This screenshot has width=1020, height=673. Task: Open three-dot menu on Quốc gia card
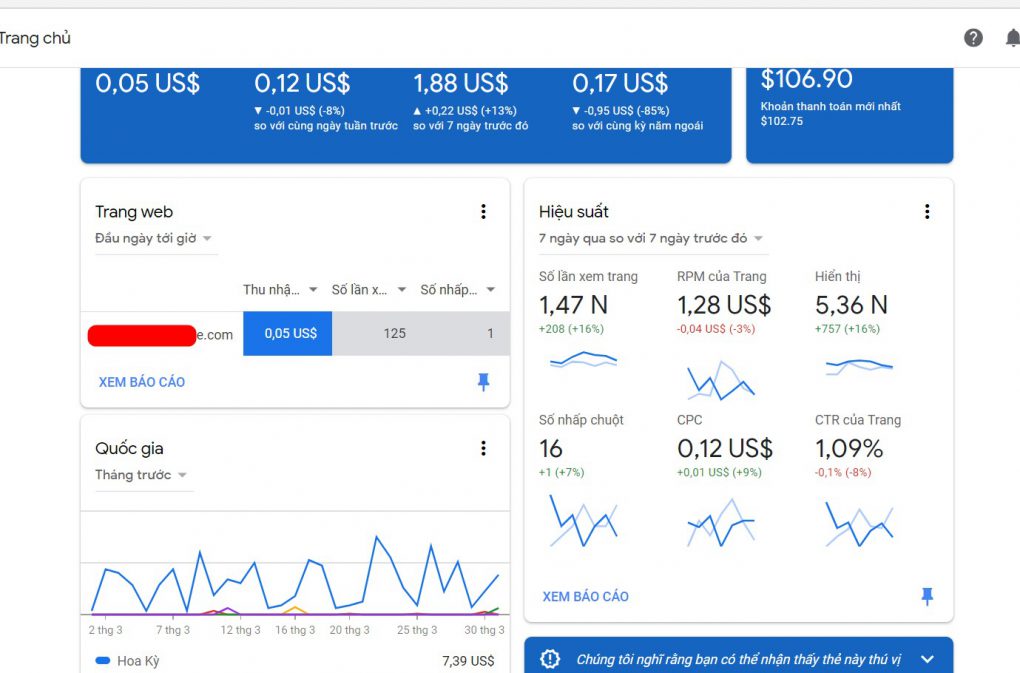coord(483,448)
